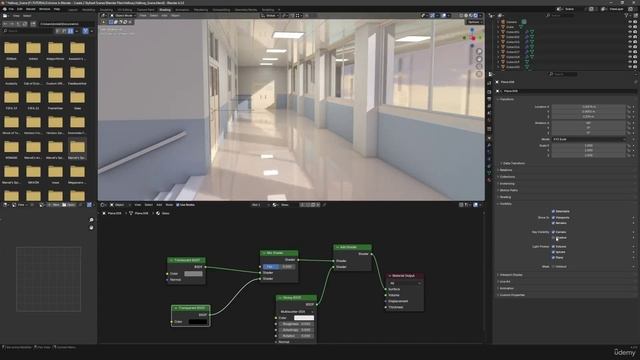Click the 3D viewport editor type icon

(104, 16)
